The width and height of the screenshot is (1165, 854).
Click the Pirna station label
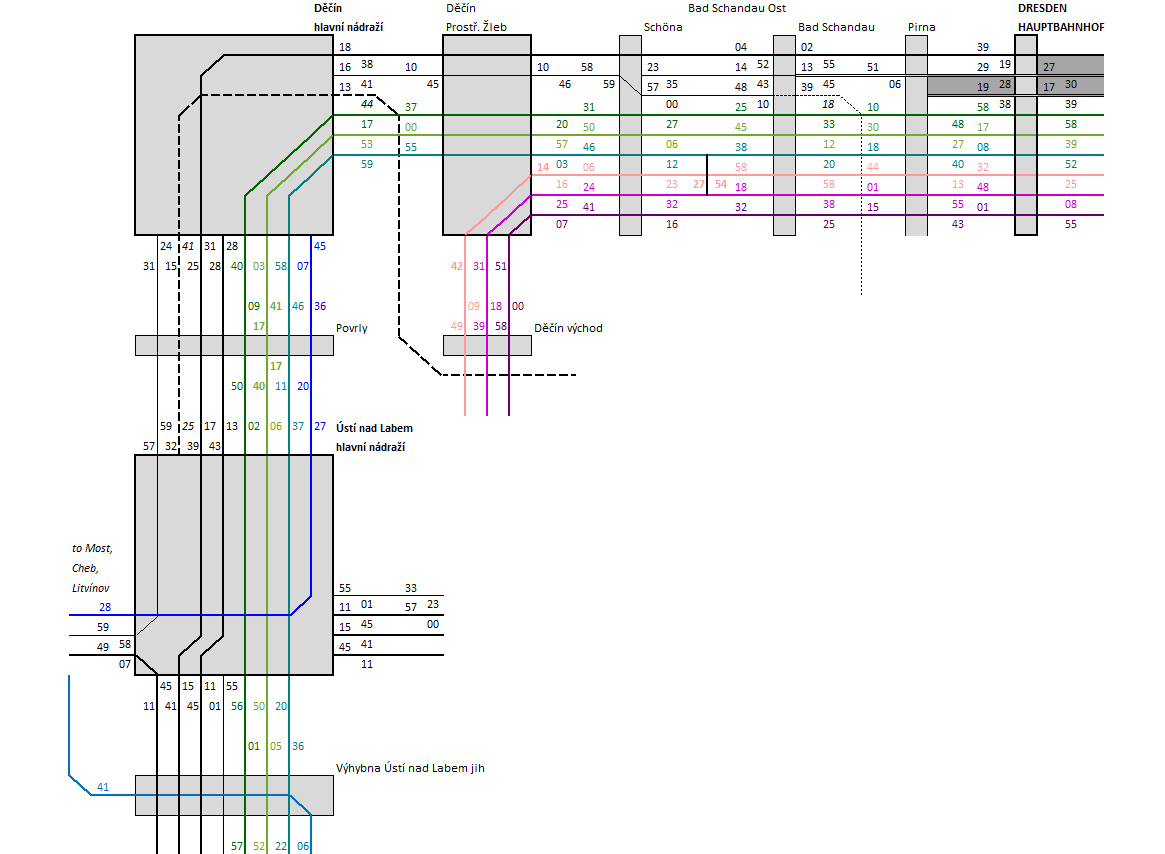tap(921, 27)
